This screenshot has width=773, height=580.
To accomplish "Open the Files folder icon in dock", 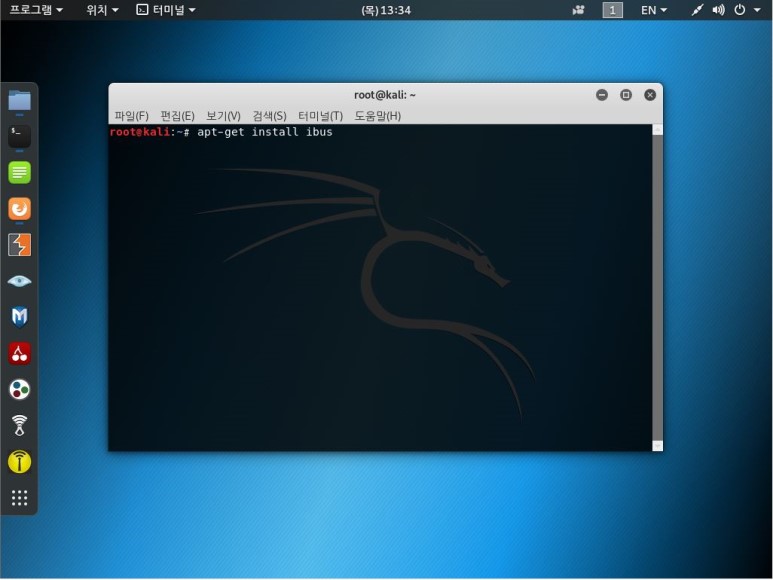I will (x=20, y=100).
